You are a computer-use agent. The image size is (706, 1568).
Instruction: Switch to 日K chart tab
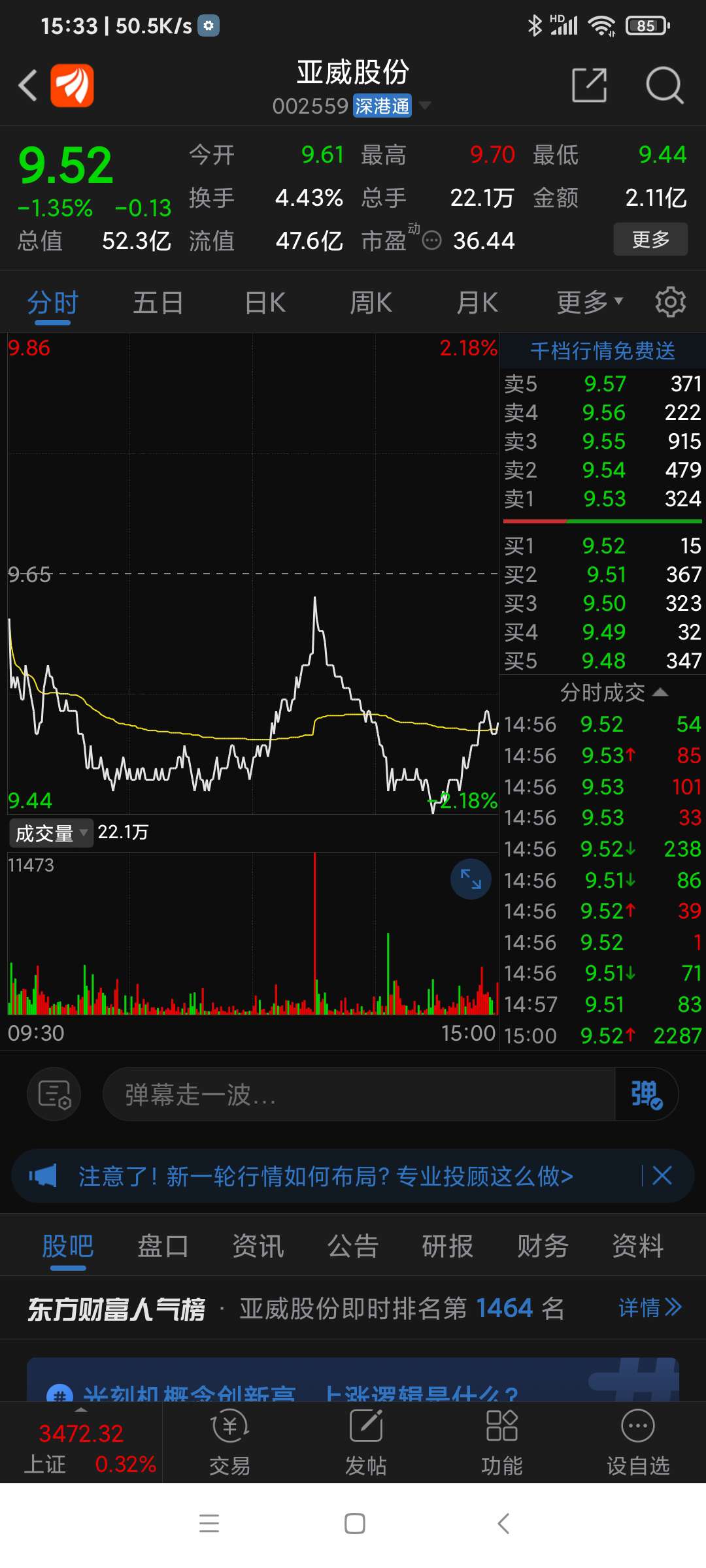point(265,303)
